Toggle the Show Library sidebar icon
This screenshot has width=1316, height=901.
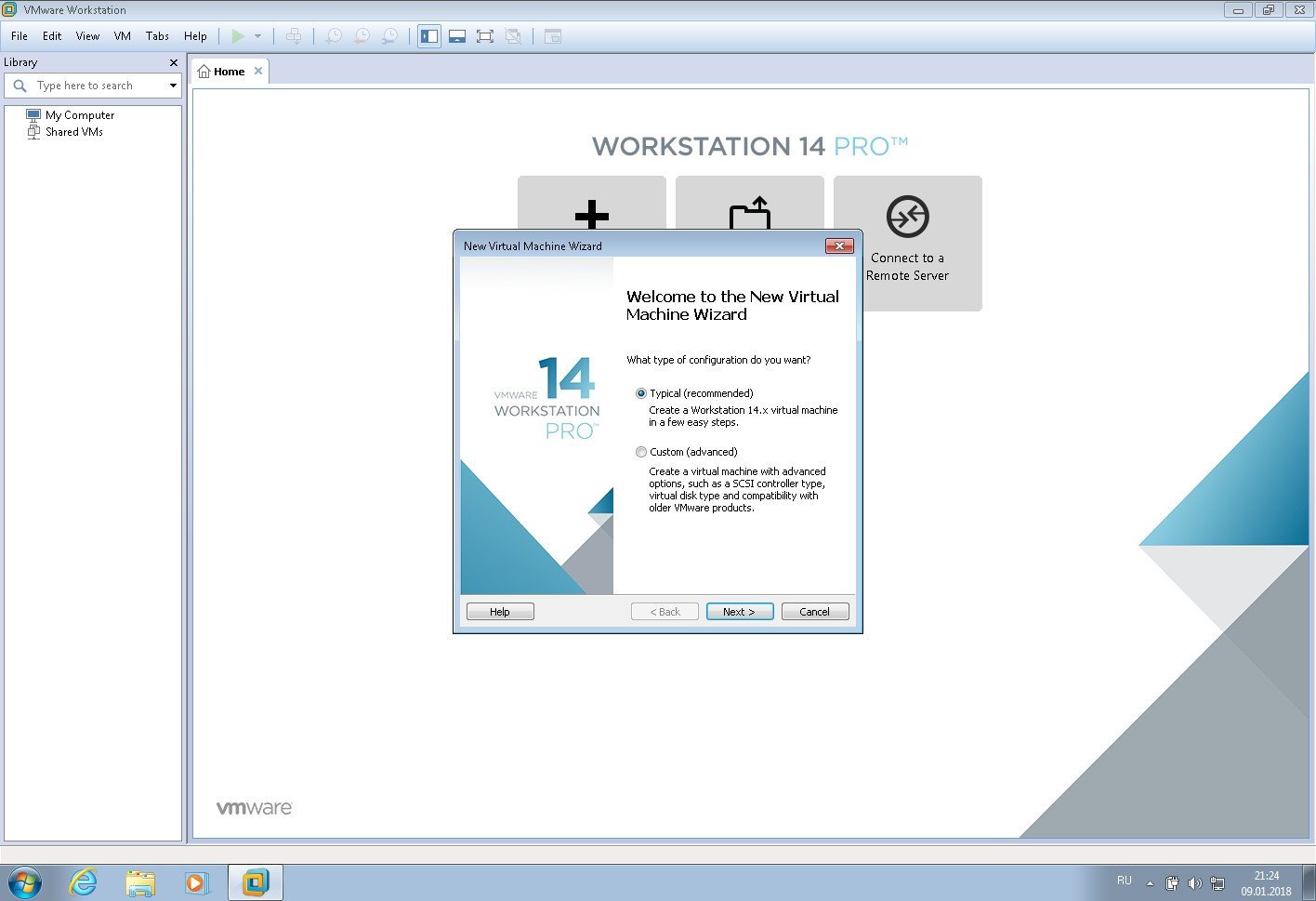pos(429,36)
